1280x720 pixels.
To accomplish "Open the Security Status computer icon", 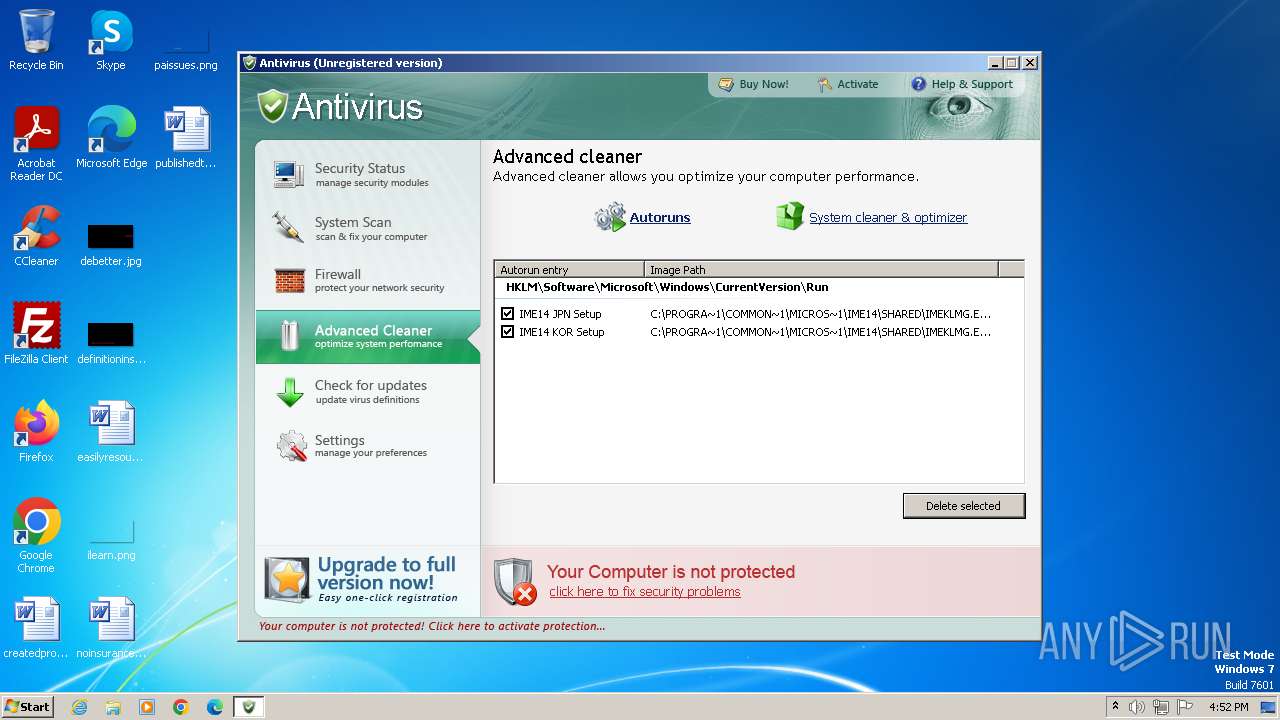I will pos(289,175).
